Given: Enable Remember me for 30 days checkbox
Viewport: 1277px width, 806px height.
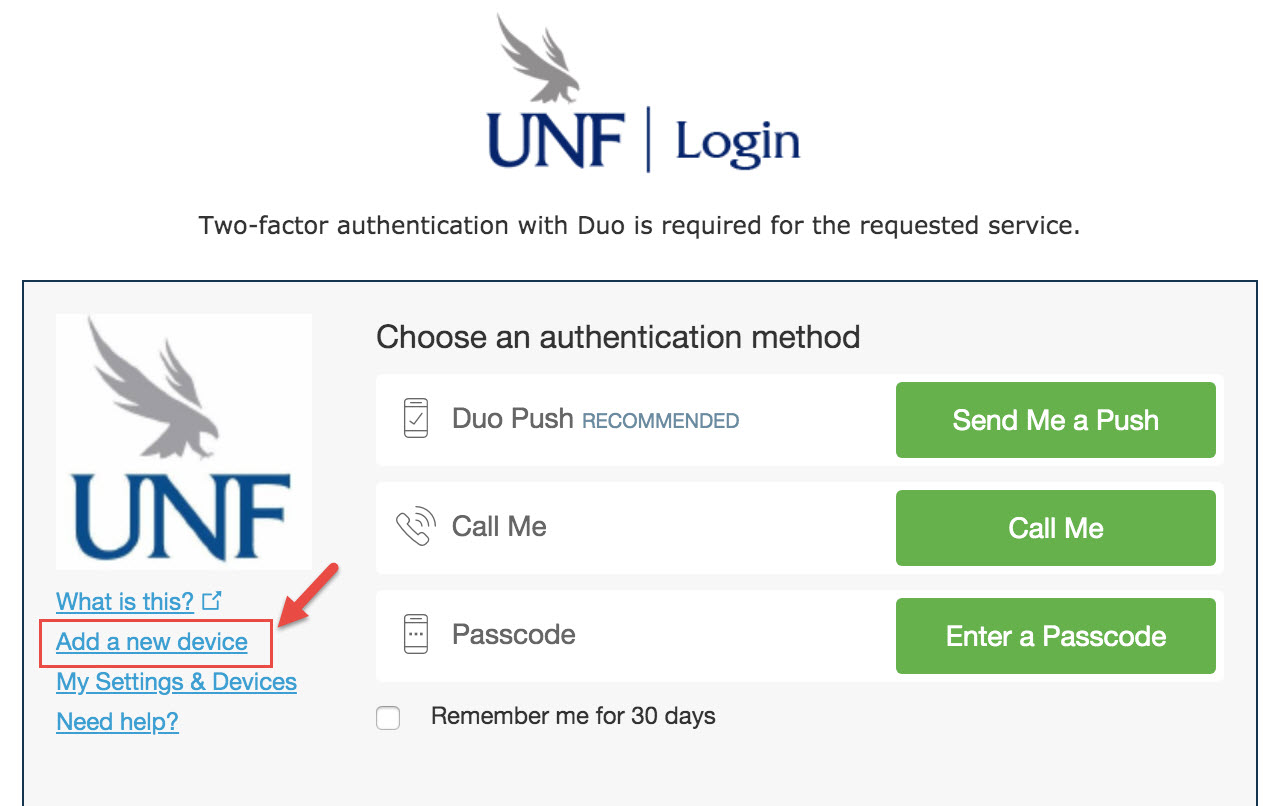Looking at the screenshot, I should coord(388,718).
